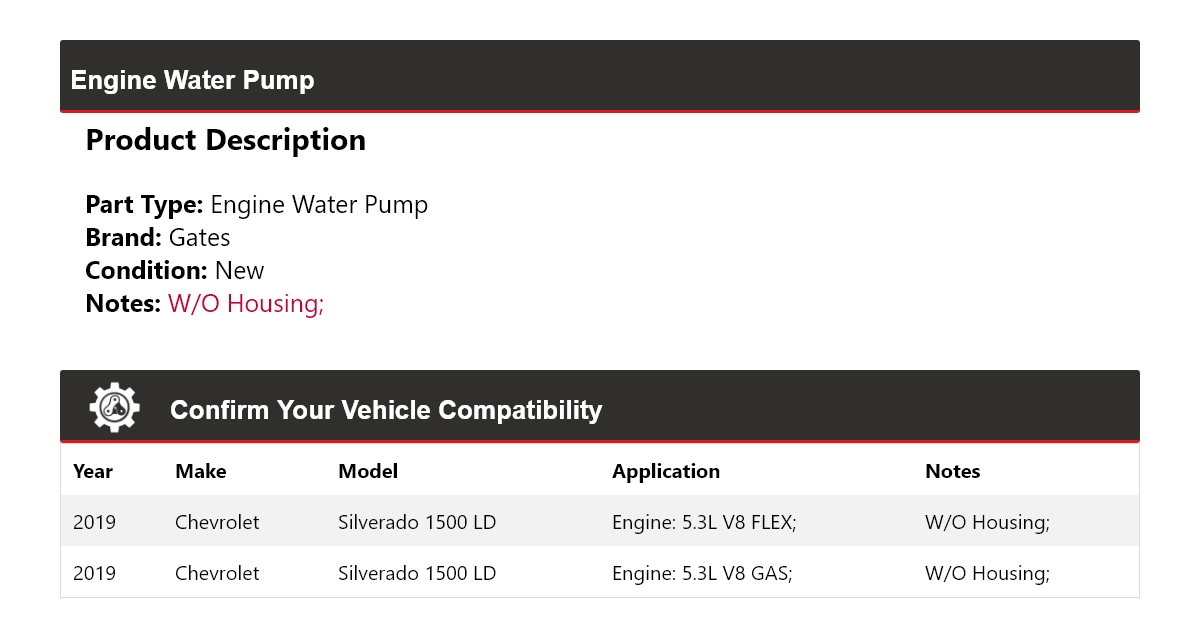
Task: Click the Notes column header
Action: pyautogui.click(x=953, y=471)
